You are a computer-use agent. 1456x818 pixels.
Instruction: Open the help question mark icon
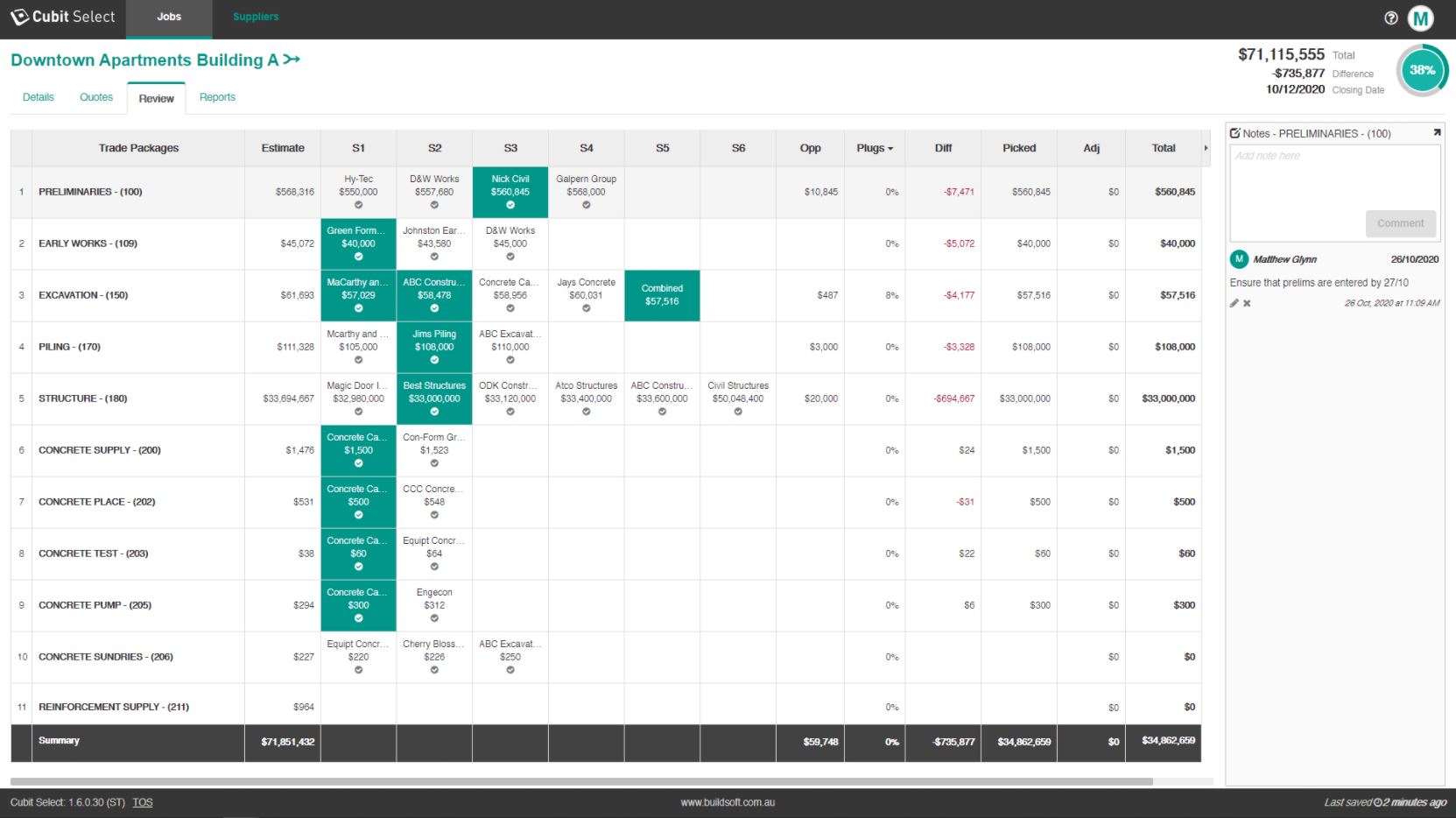1391,18
